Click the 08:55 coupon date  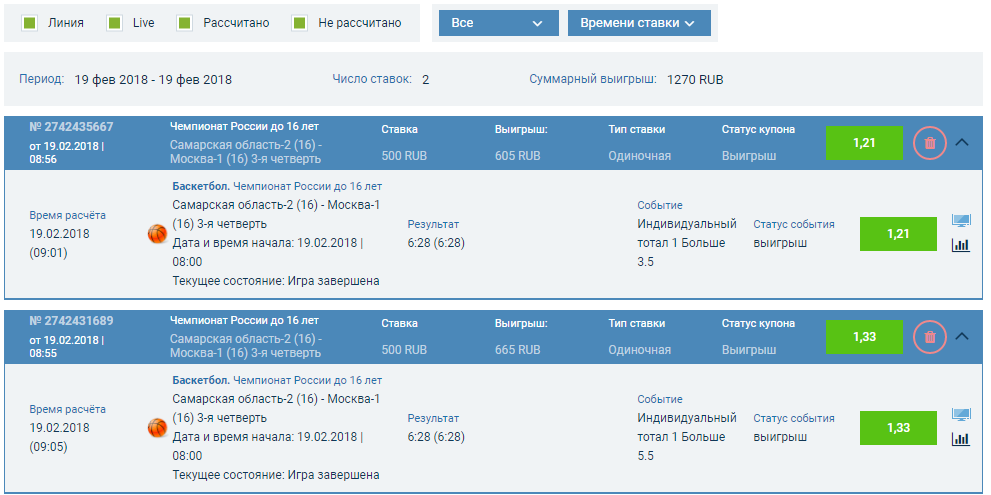click(66, 346)
